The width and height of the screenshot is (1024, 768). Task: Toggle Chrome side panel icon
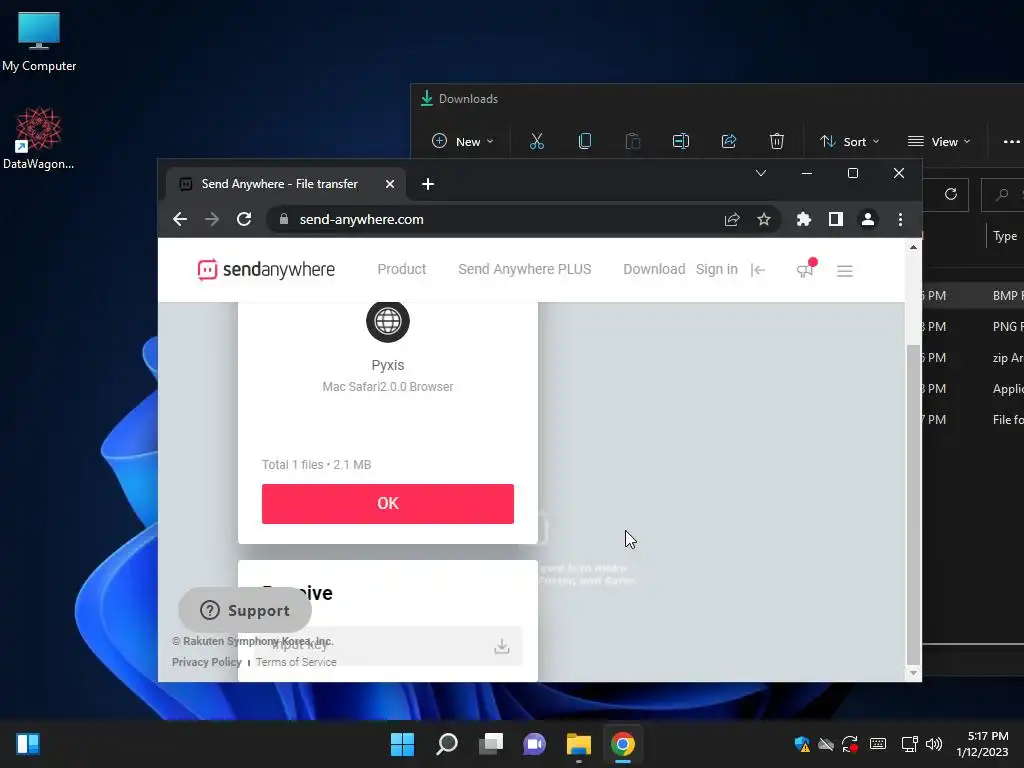click(836, 219)
